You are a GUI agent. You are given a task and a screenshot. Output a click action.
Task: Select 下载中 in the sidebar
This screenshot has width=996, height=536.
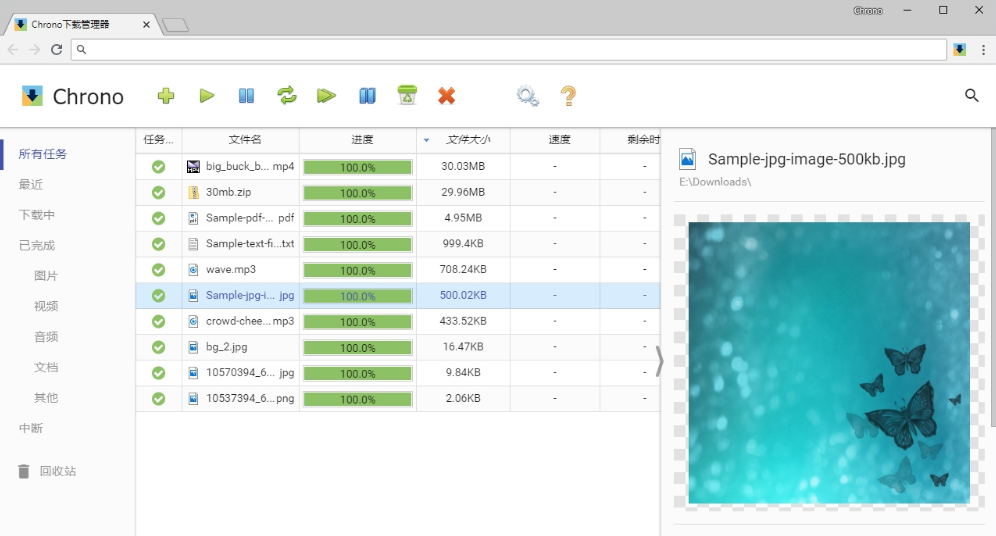(x=37, y=215)
